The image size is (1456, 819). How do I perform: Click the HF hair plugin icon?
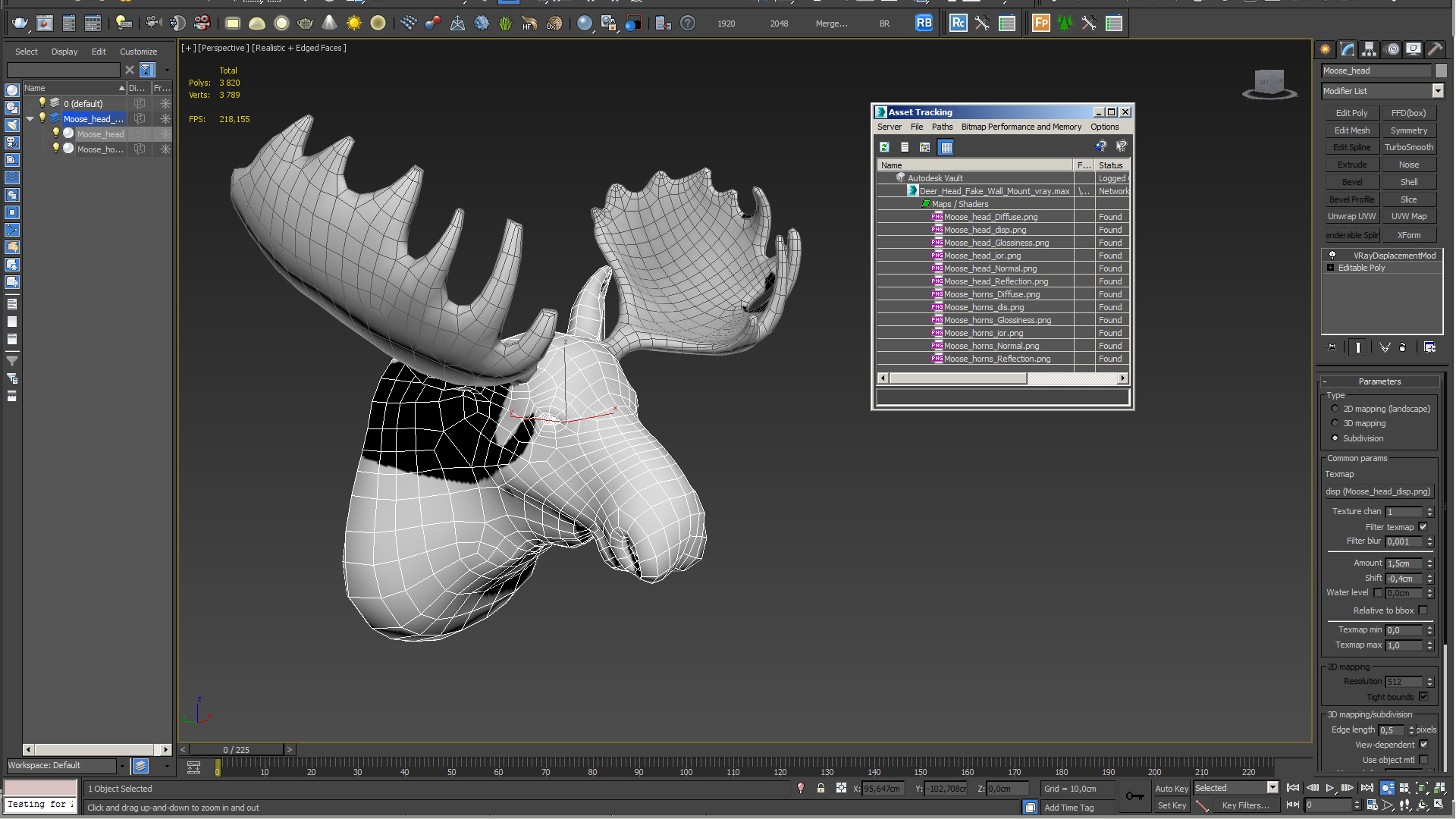click(x=529, y=24)
